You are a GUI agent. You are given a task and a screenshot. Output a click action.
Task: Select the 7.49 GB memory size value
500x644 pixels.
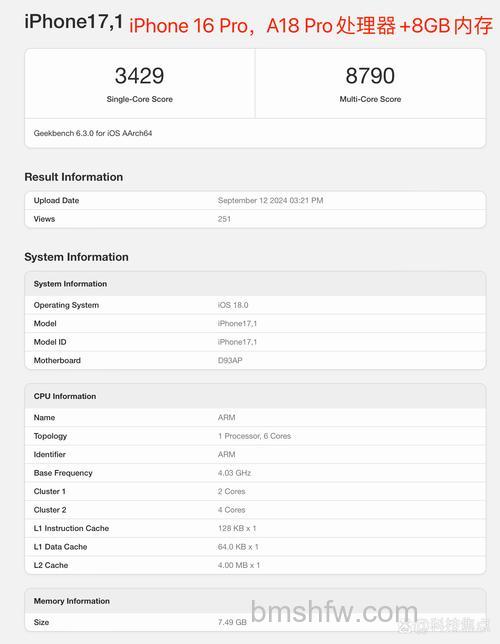click(x=232, y=623)
